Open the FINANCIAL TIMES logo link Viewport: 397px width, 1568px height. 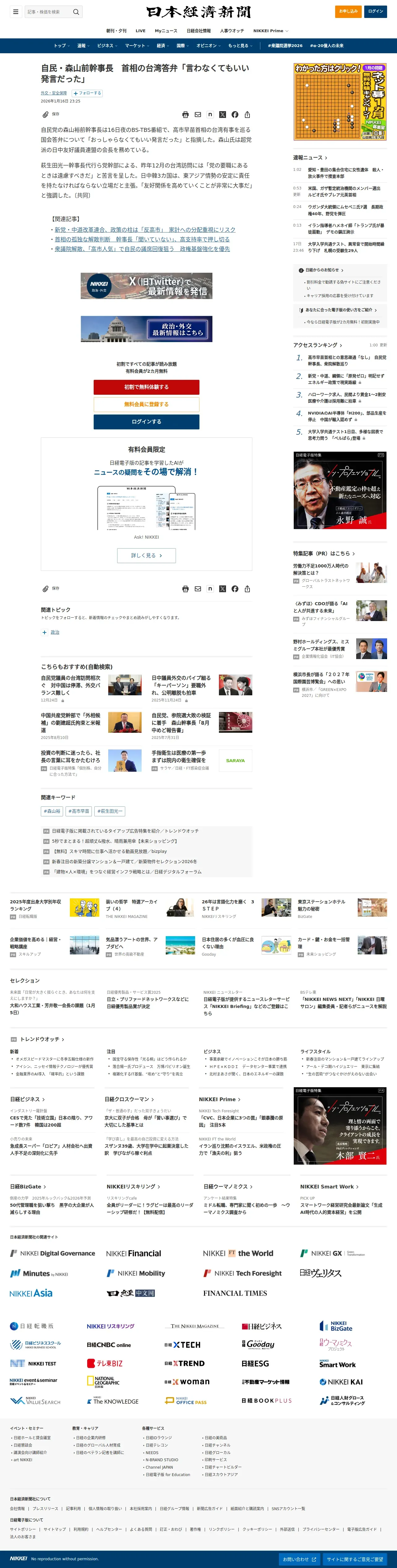tap(235, 1293)
